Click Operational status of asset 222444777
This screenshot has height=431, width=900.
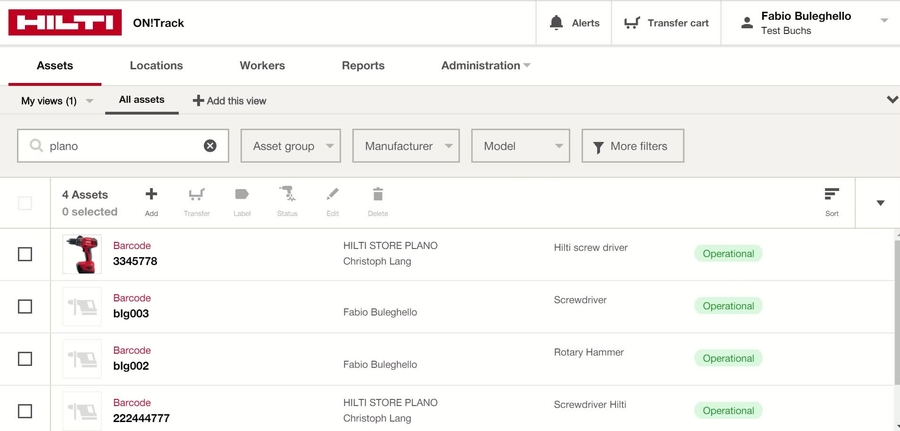click(x=728, y=410)
